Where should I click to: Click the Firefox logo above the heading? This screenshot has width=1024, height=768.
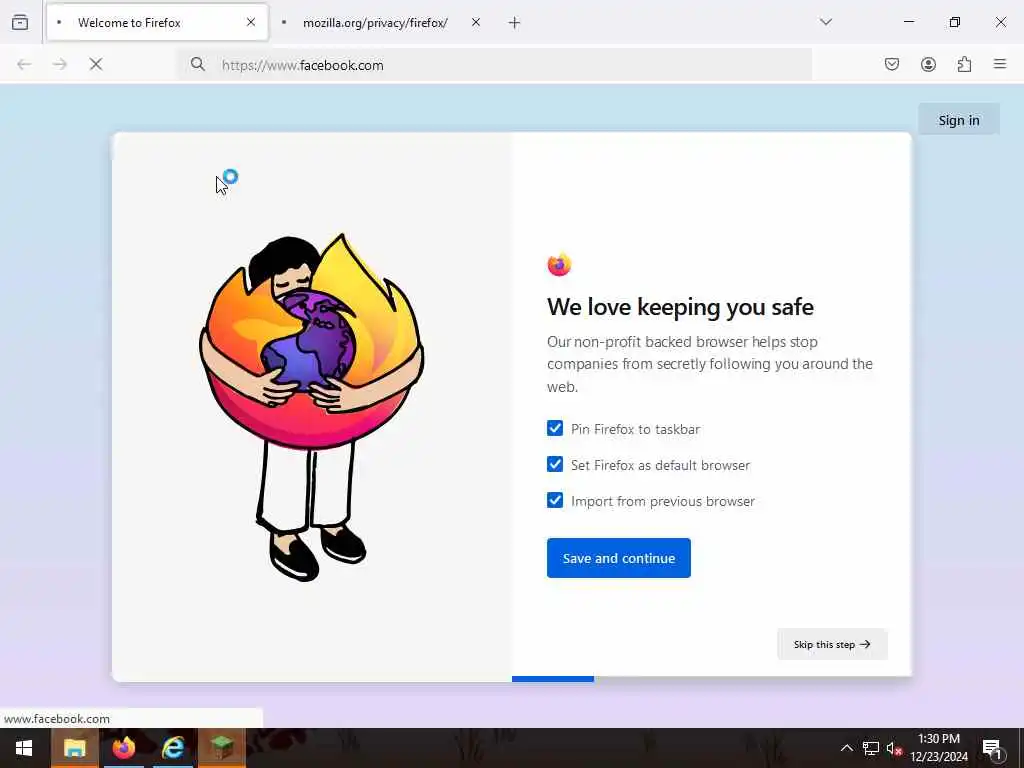[x=559, y=264]
